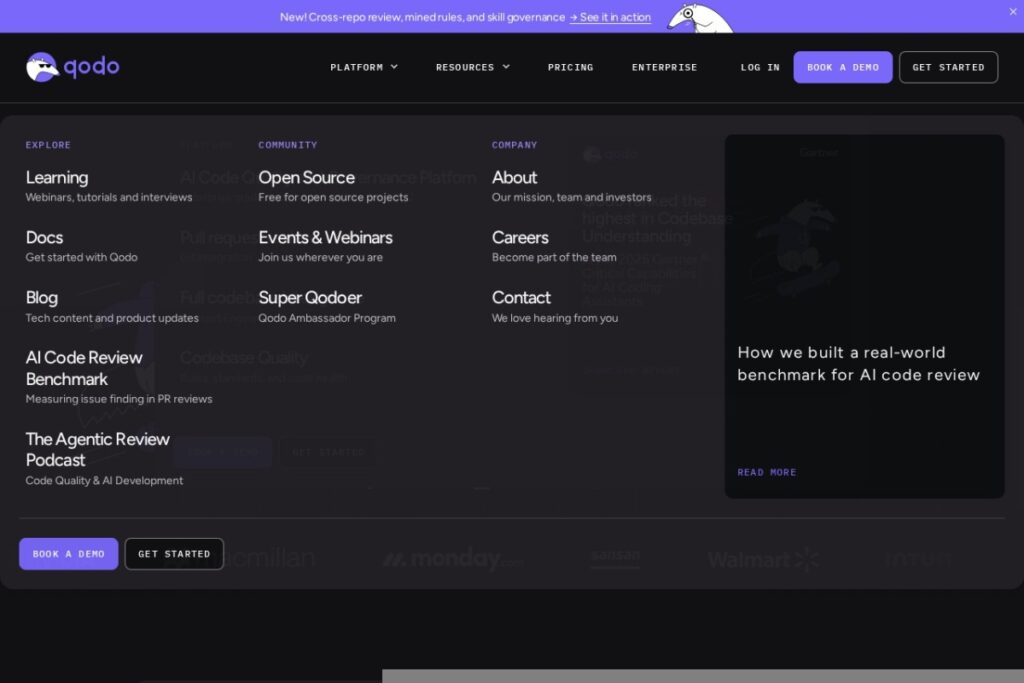Close the announcement banner with the X
1024x683 pixels.
point(1012,12)
